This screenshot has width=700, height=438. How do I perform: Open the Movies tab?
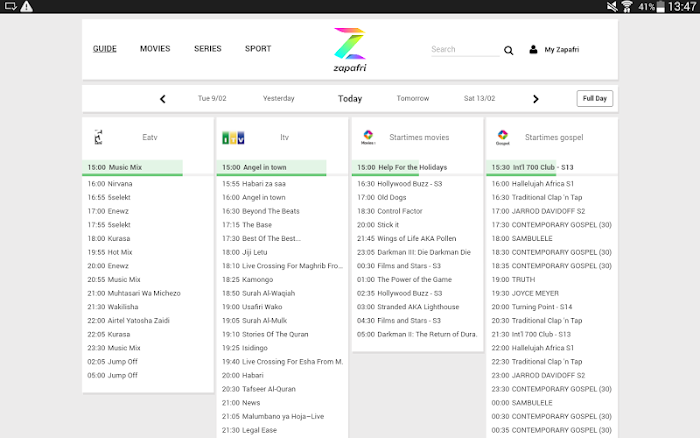[155, 49]
